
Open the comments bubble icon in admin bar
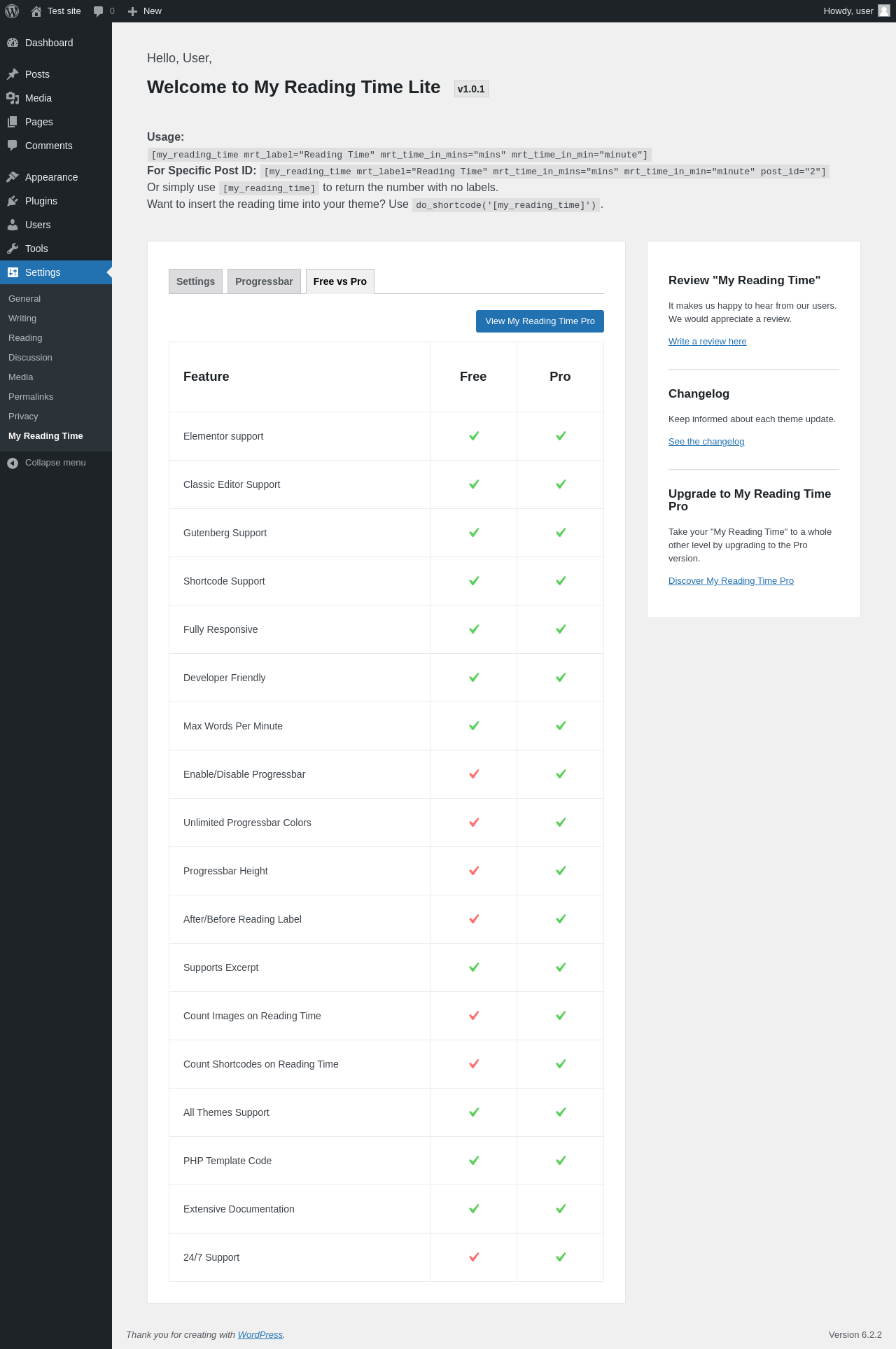tap(99, 11)
